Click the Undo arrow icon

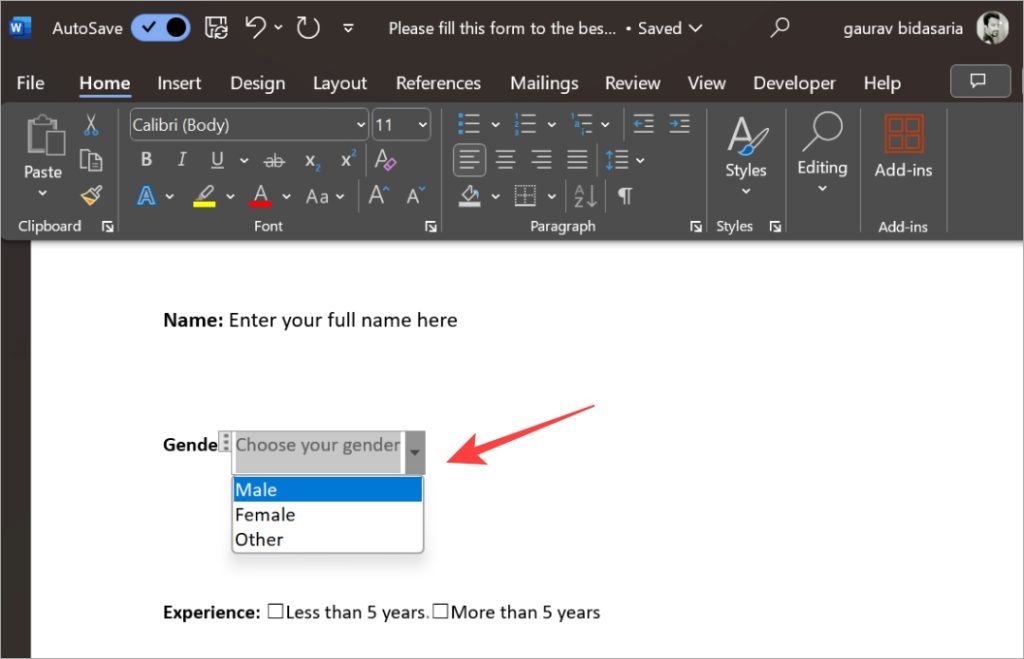[255, 27]
